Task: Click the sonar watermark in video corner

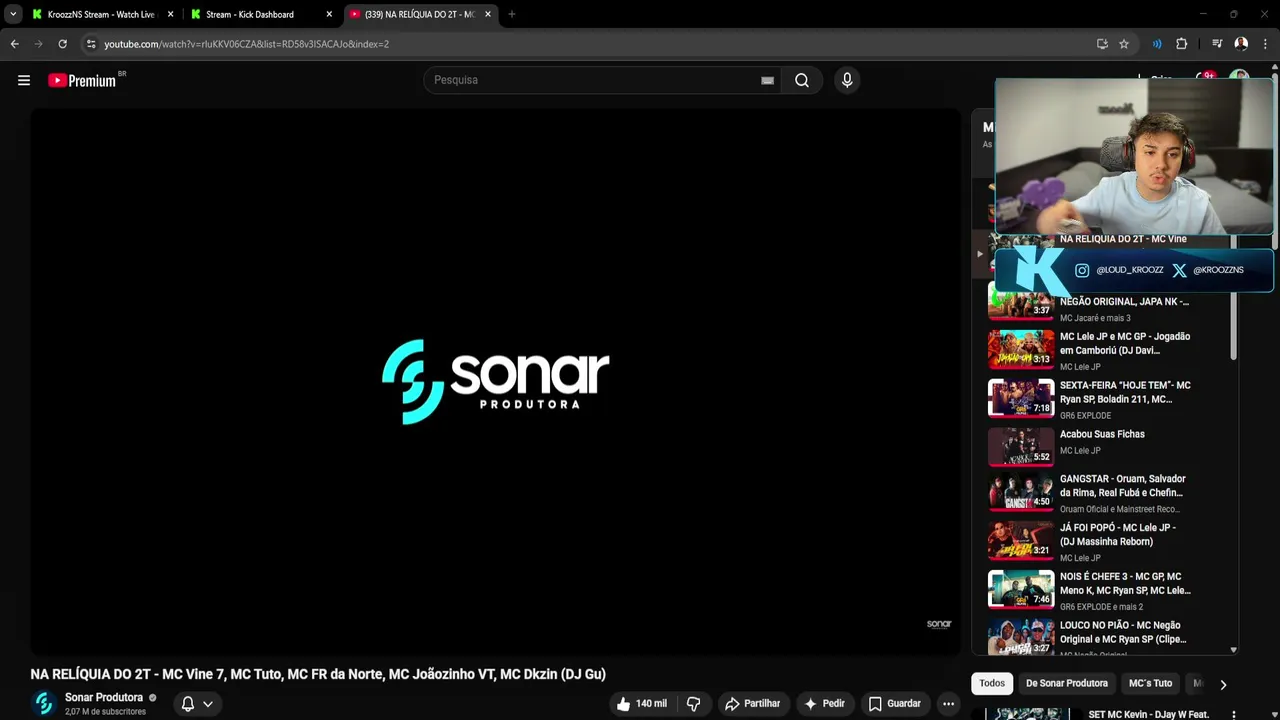Action: [939, 624]
